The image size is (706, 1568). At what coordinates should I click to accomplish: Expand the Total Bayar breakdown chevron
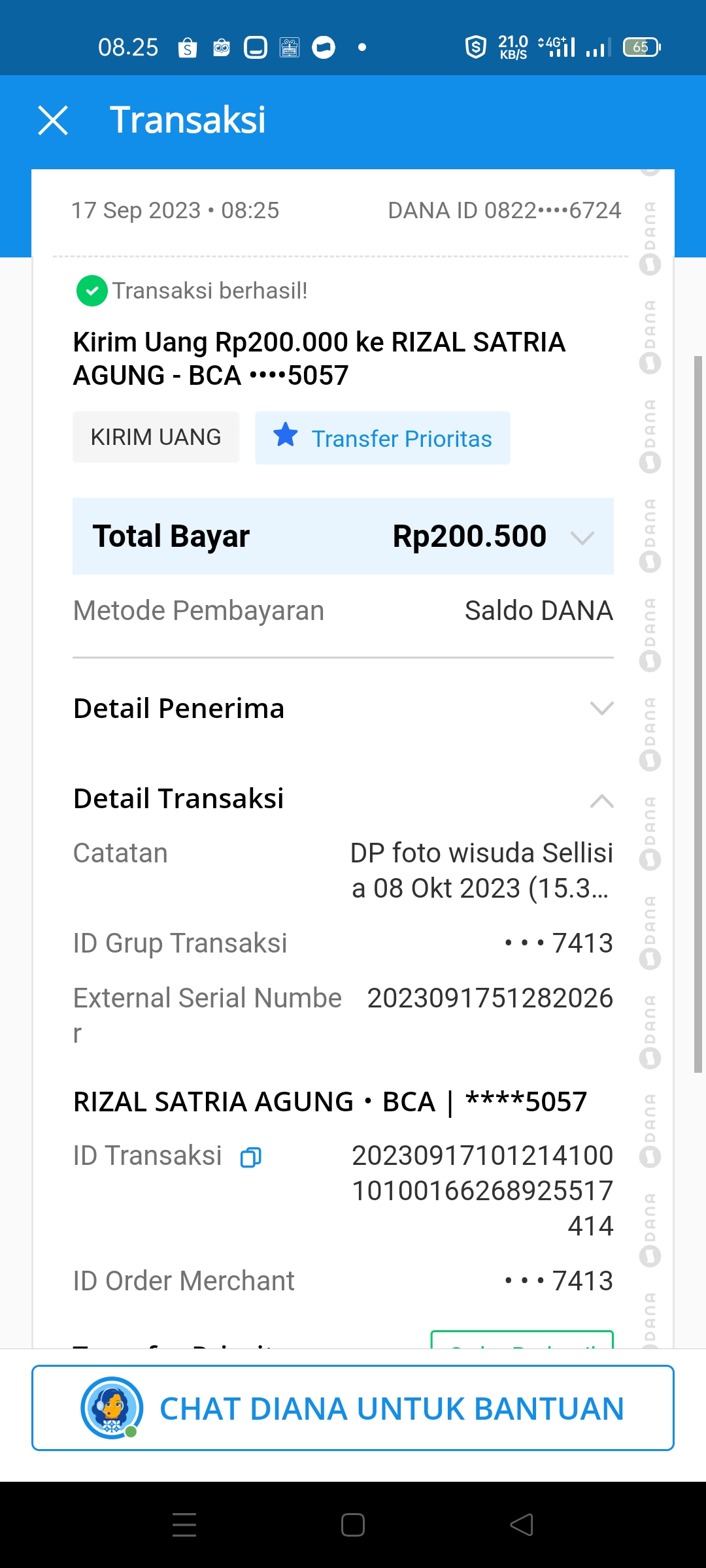(x=581, y=538)
